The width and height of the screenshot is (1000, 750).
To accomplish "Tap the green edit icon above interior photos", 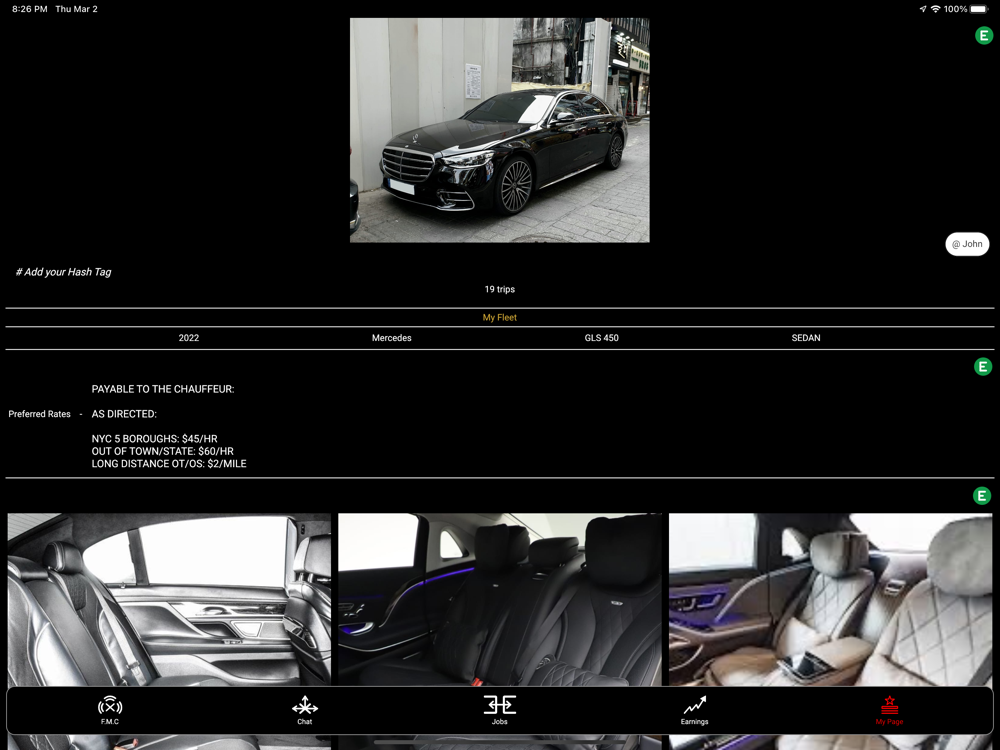I will pos(982,496).
